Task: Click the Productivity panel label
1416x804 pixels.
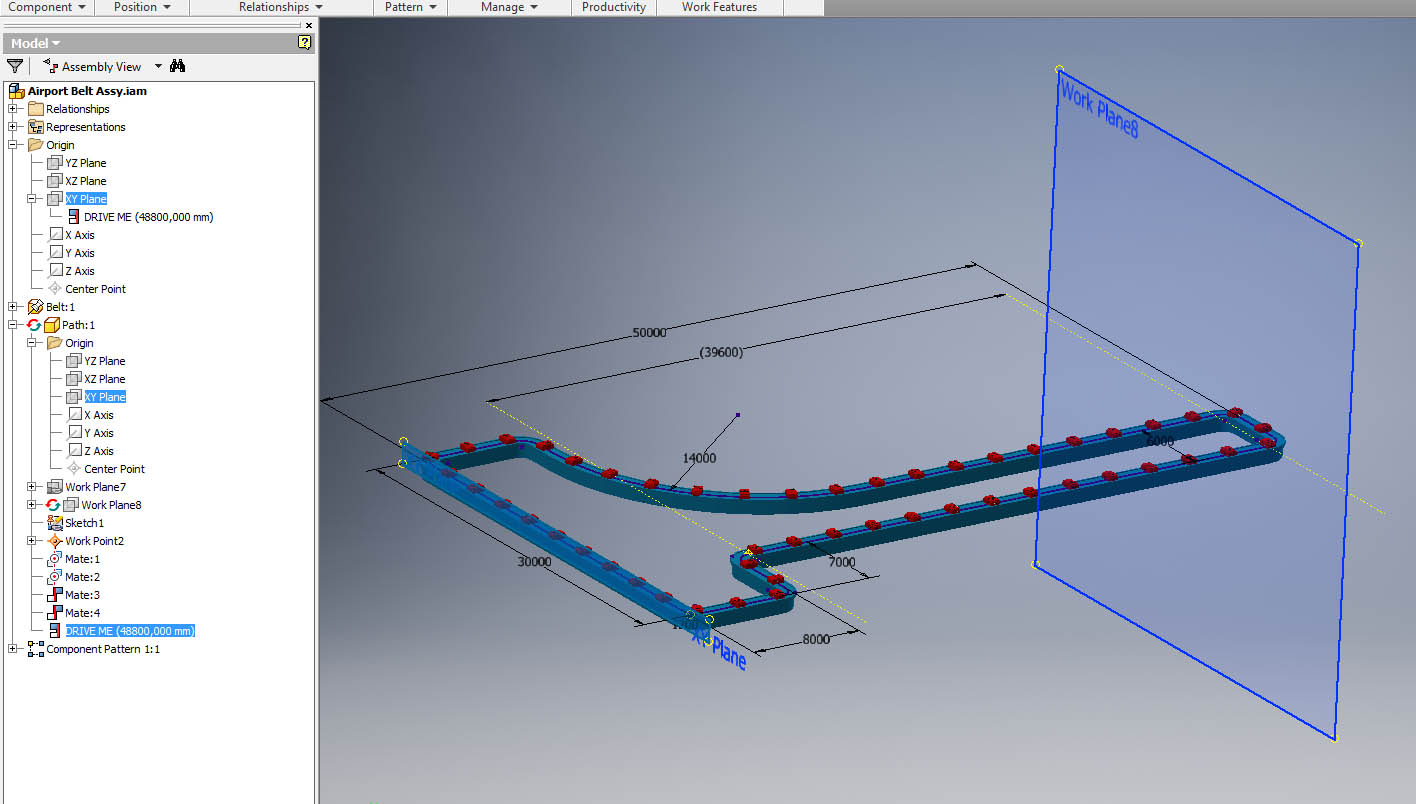Action: pos(614,7)
